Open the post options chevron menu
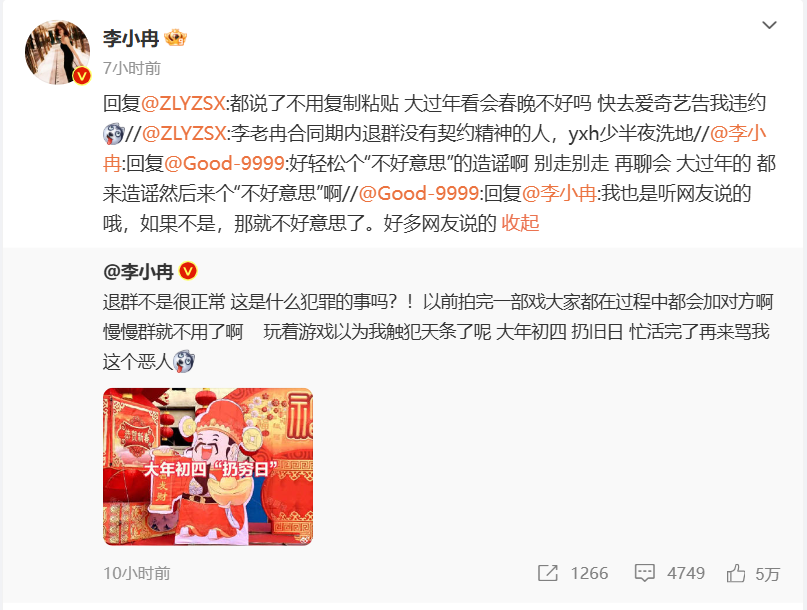This screenshot has height=610, width=807. (x=769, y=25)
